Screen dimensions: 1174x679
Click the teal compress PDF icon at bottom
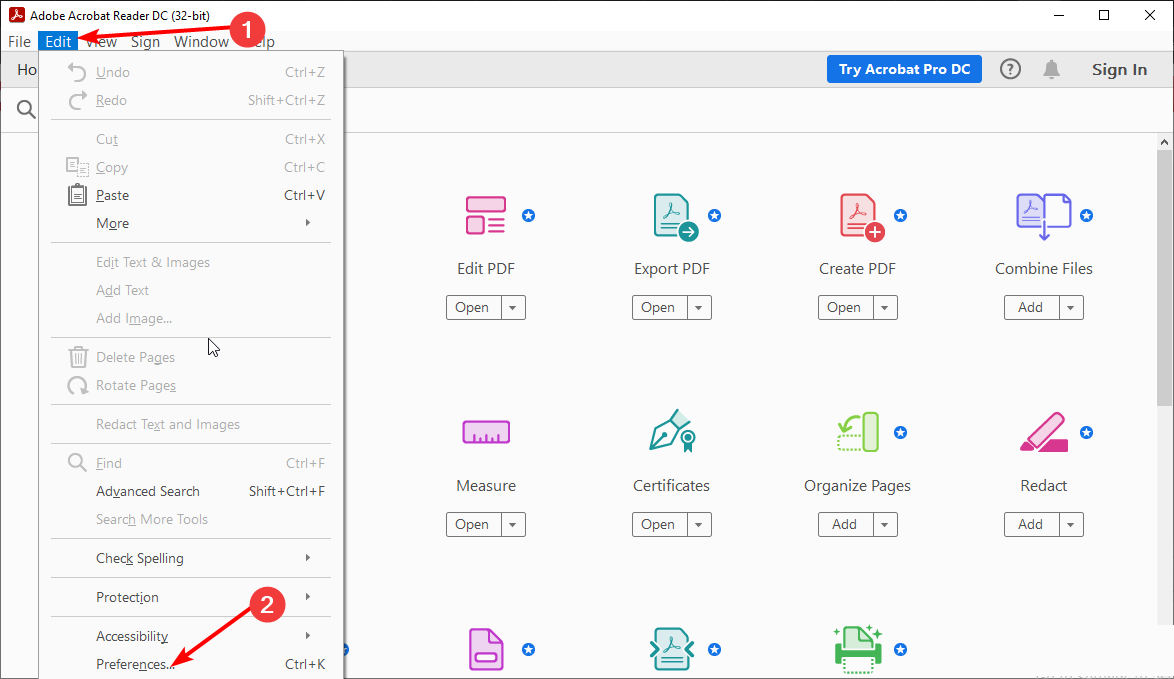pyautogui.click(x=672, y=649)
